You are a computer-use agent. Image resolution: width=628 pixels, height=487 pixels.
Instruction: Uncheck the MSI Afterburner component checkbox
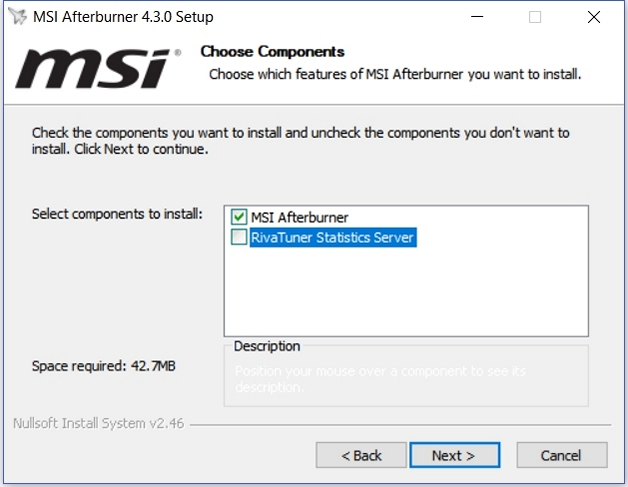[x=239, y=217]
